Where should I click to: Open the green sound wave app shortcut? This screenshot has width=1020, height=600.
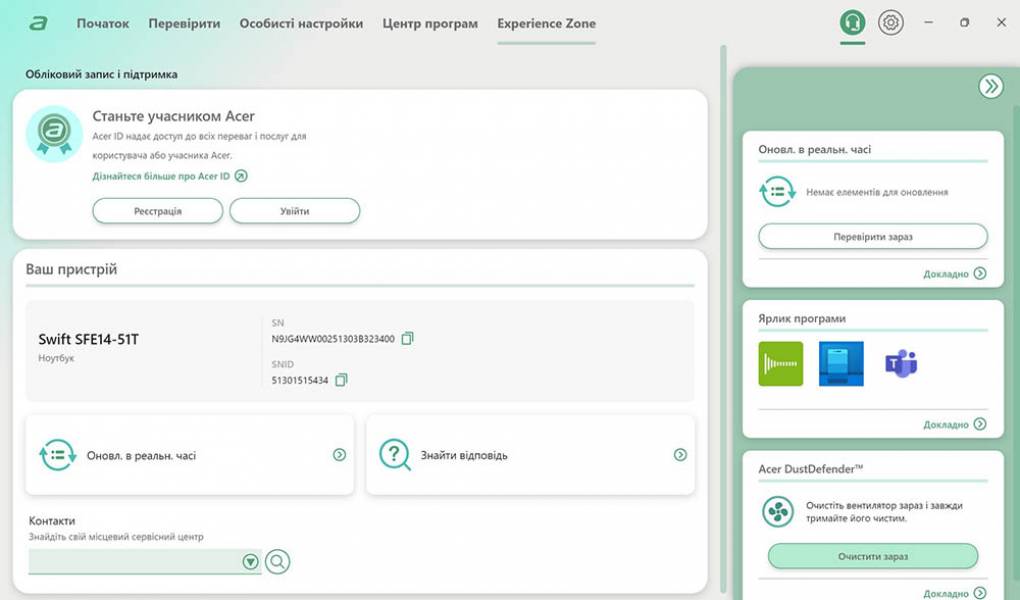coord(780,364)
